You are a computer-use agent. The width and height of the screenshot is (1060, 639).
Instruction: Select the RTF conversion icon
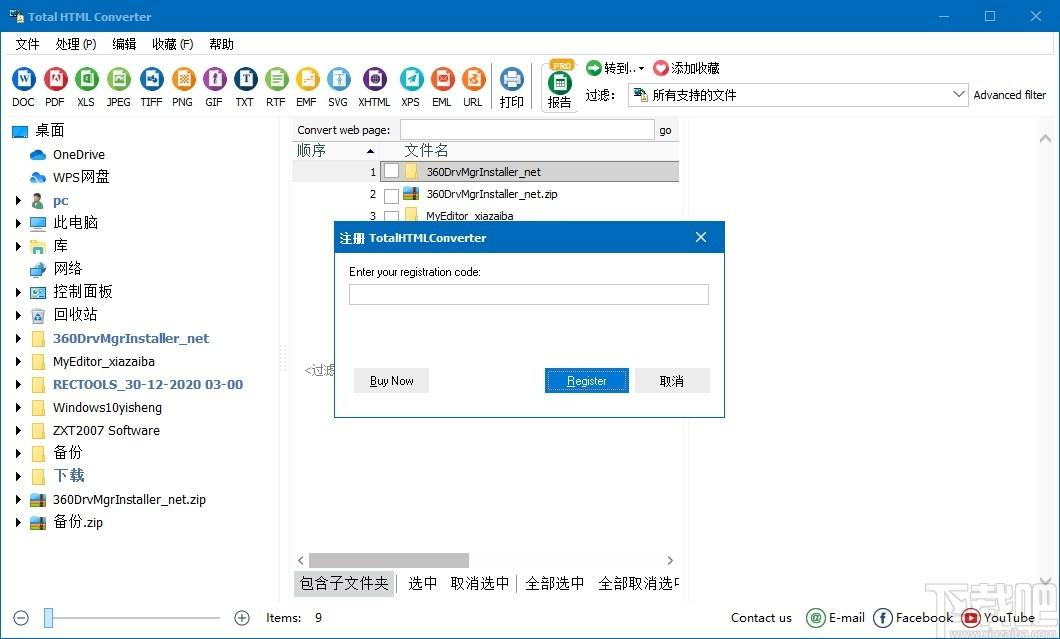(276, 79)
